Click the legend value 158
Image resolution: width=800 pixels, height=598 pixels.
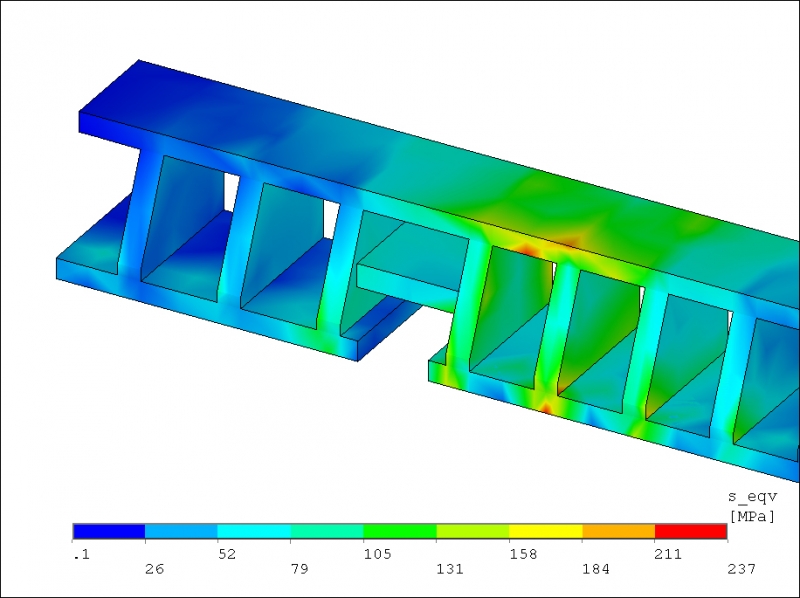(x=523, y=554)
